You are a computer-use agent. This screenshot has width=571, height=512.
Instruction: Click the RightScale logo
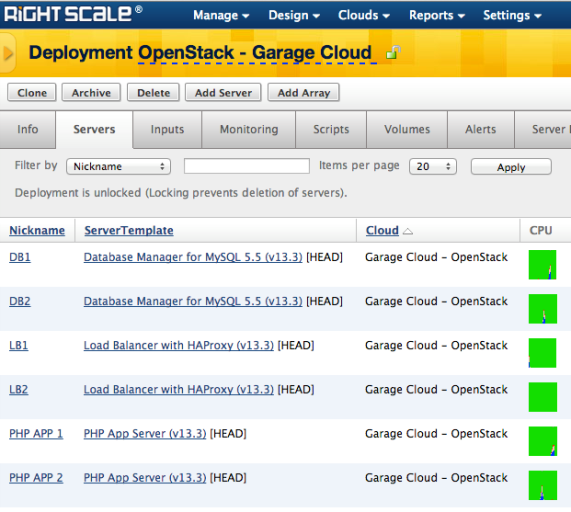click(73, 14)
